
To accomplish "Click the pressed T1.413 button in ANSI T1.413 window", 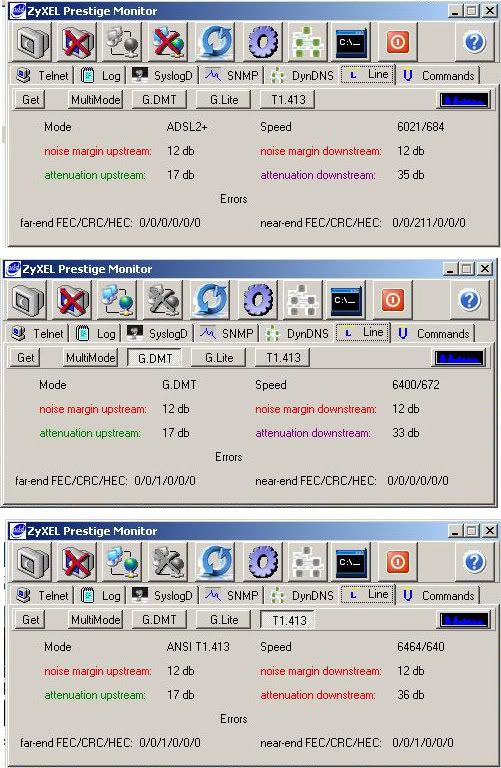I will 288,620.
